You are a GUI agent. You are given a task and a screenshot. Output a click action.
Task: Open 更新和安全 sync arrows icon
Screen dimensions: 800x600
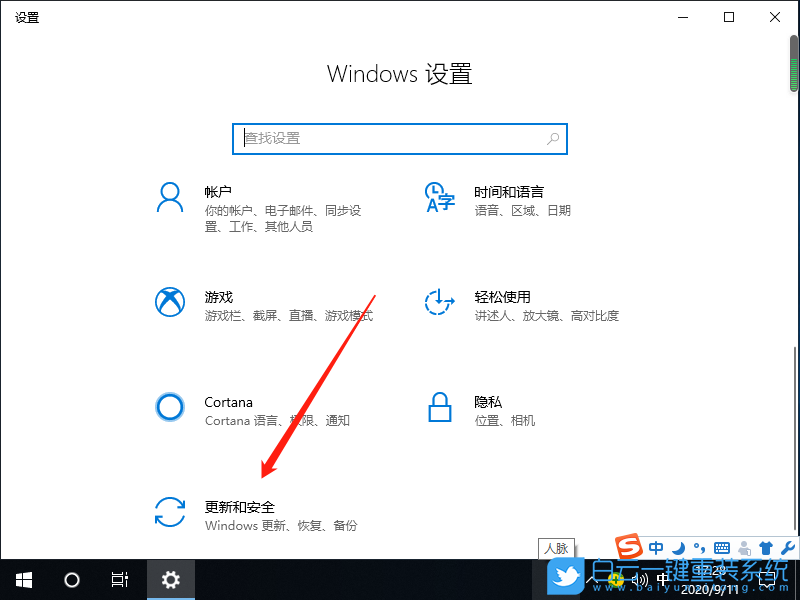pyautogui.click(x=170, y=512)
